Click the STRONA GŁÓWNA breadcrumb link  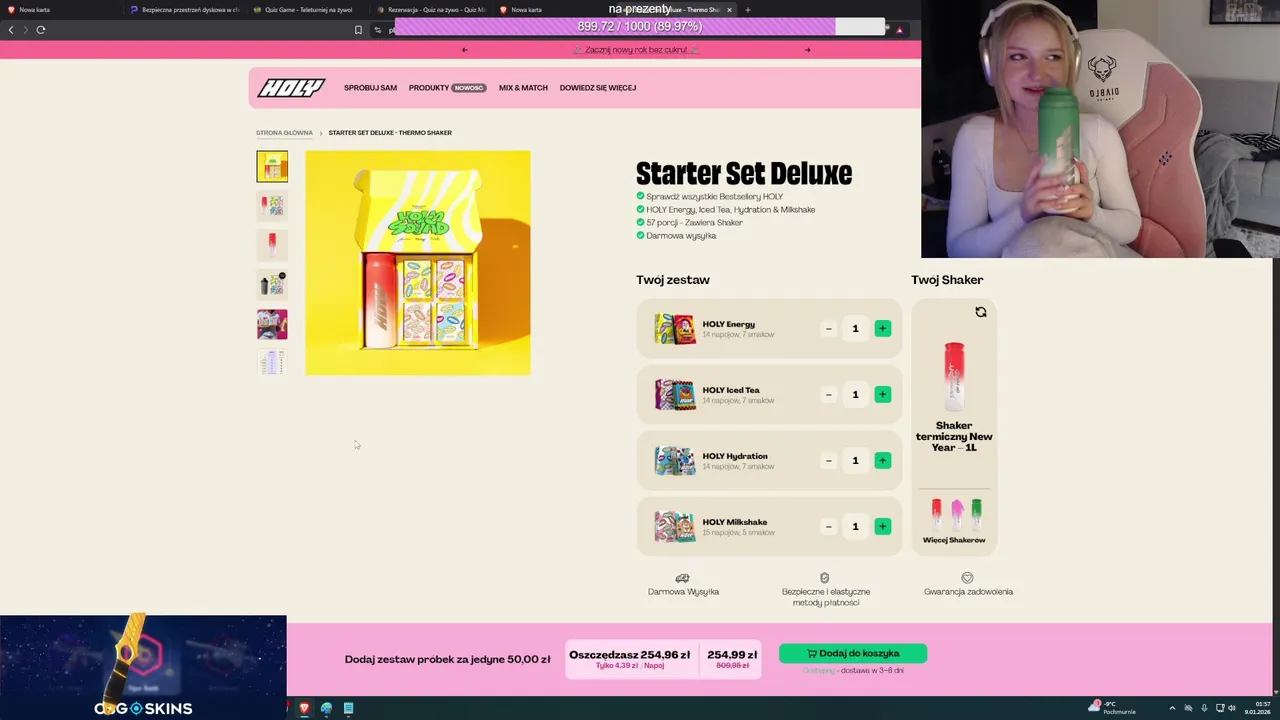[x=284, y=133]
